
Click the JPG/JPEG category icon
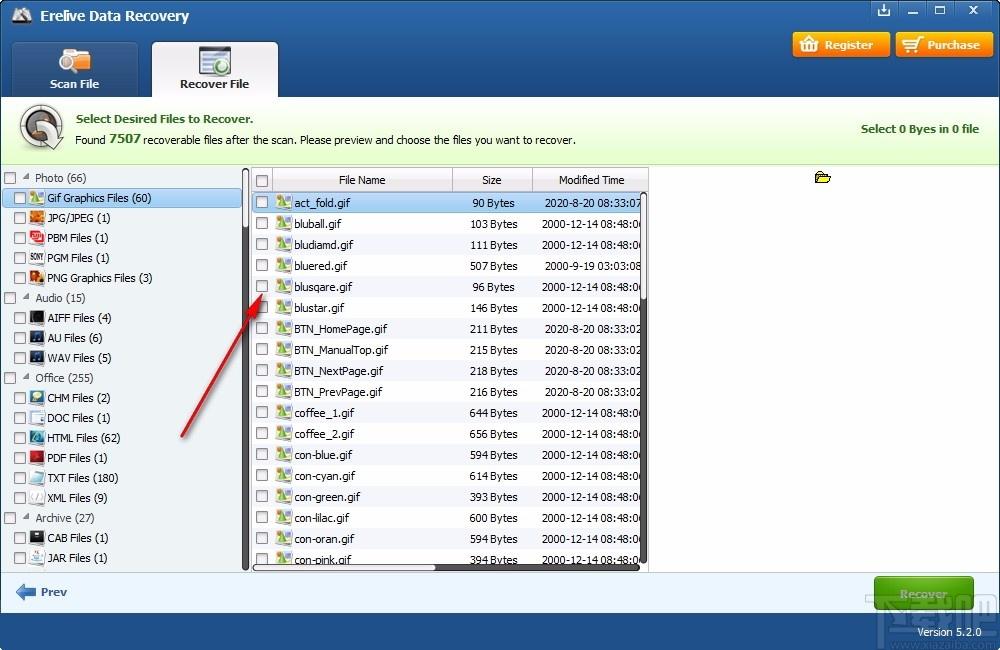[37, 218]
